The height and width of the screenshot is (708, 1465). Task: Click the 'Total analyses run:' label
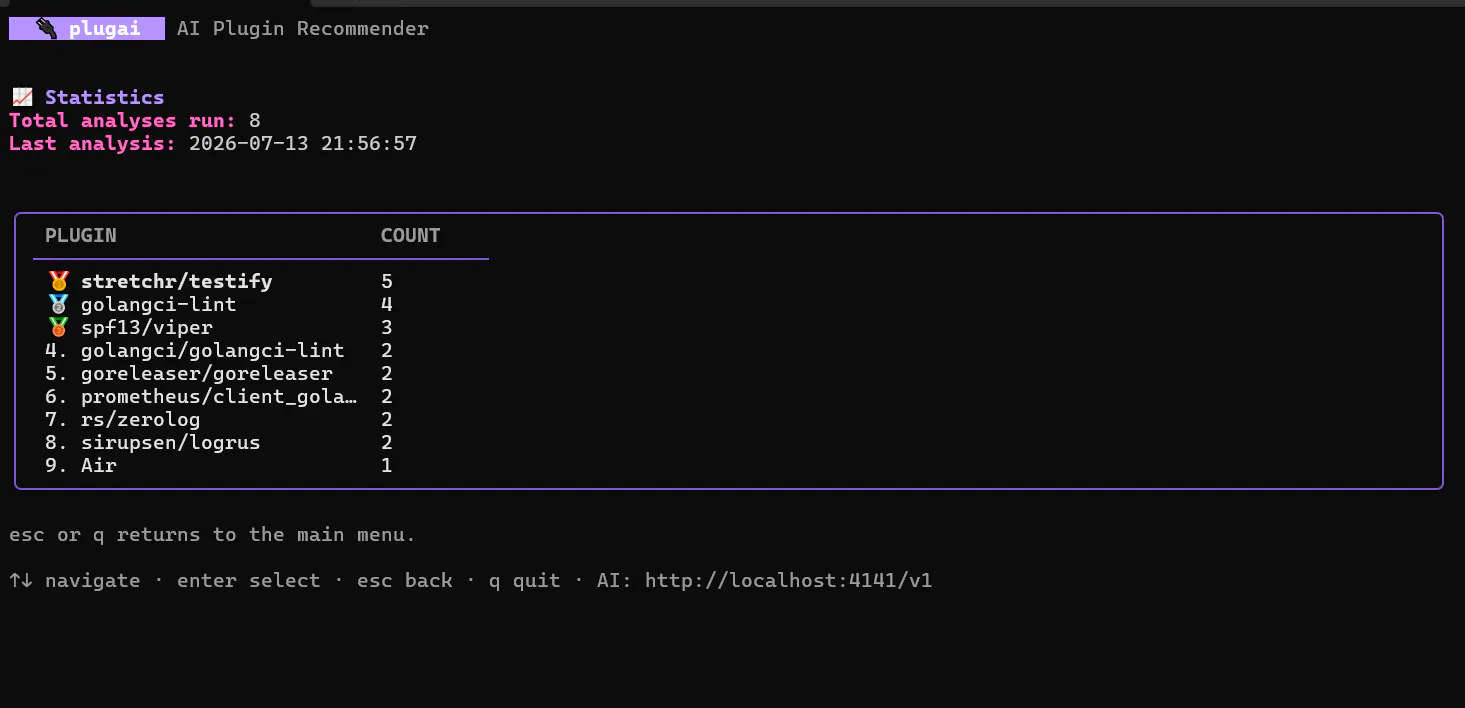click(123, 120)
